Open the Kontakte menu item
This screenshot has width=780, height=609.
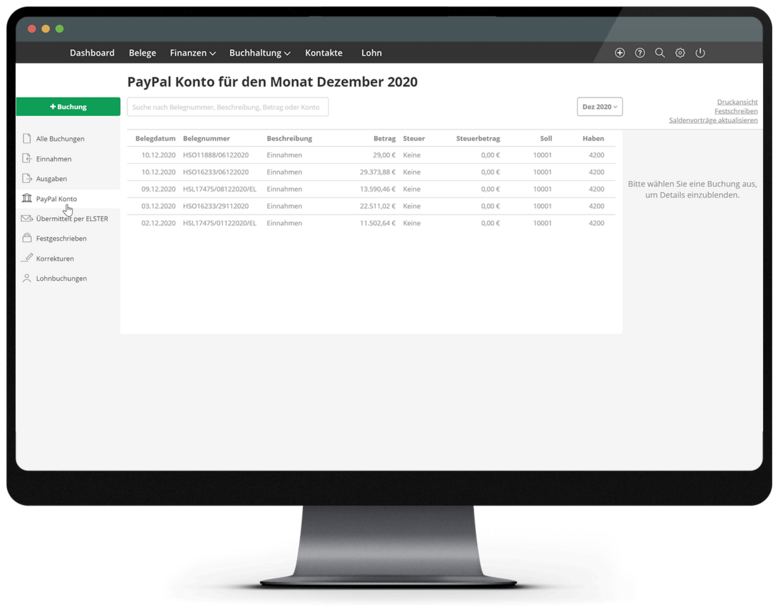pyautogui.click(x=323, y=53)
